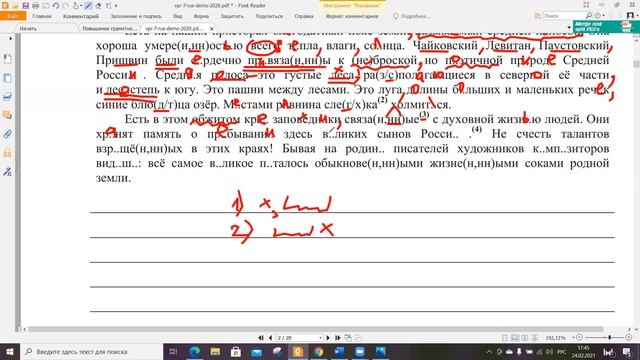Open the Поделиться ribbon tab
The width and height of the screenshot is (640, 360).
tap(269, 16)
